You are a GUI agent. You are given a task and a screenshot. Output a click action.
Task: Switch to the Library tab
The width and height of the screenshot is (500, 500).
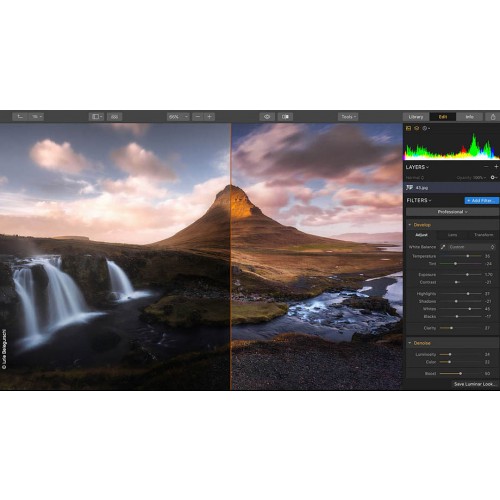(416, 117)
